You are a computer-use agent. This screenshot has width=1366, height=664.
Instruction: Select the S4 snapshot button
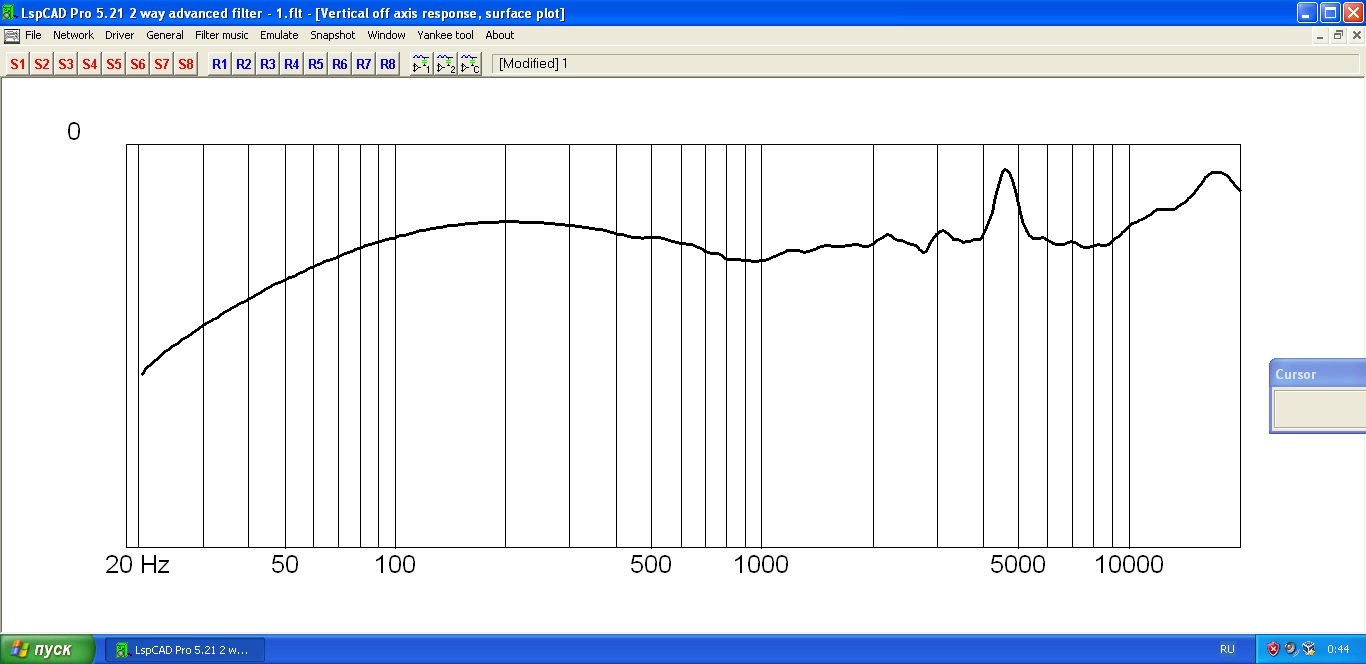coord(90,64)
